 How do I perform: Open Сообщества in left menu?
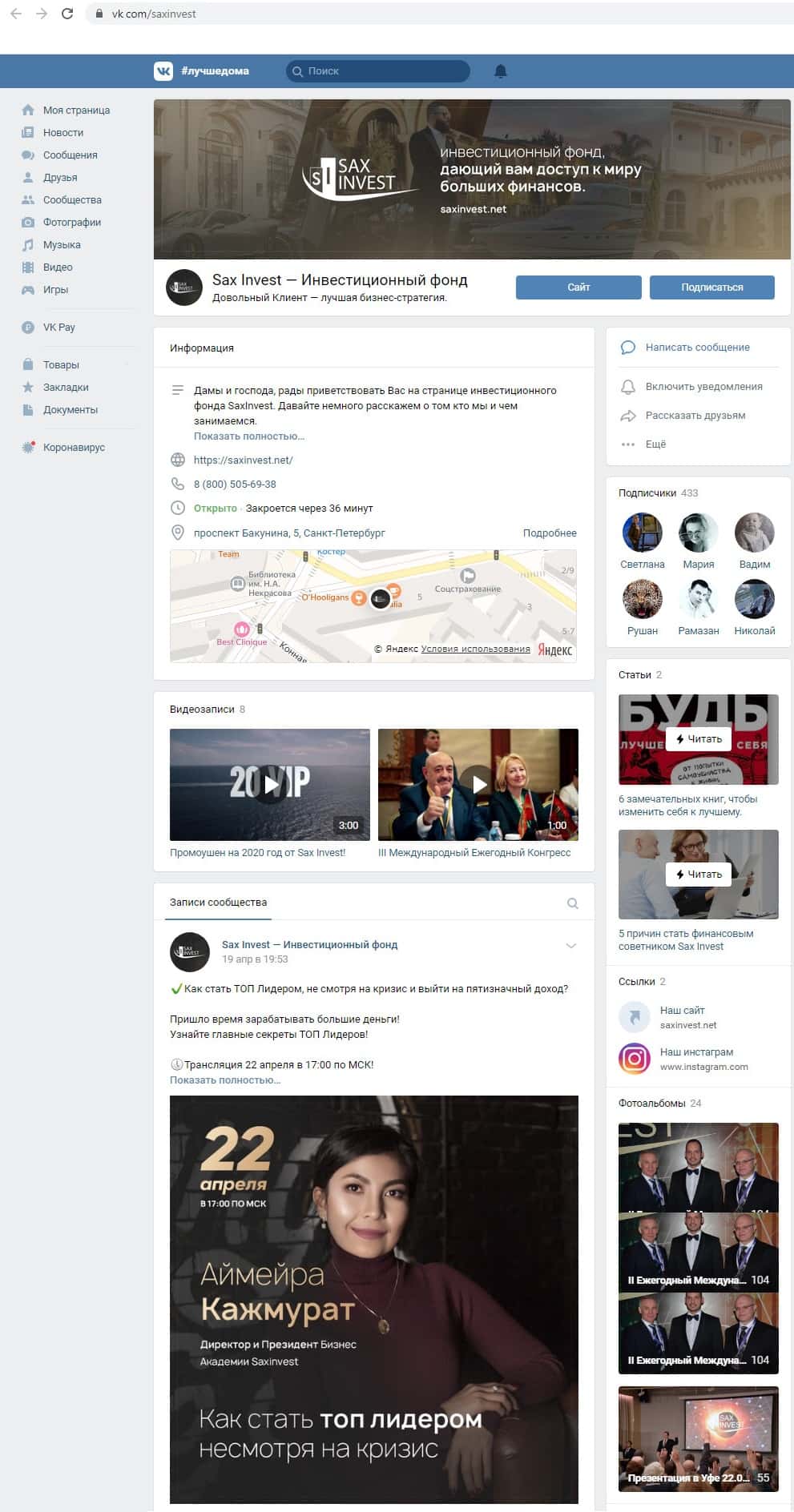pos(72,200)
